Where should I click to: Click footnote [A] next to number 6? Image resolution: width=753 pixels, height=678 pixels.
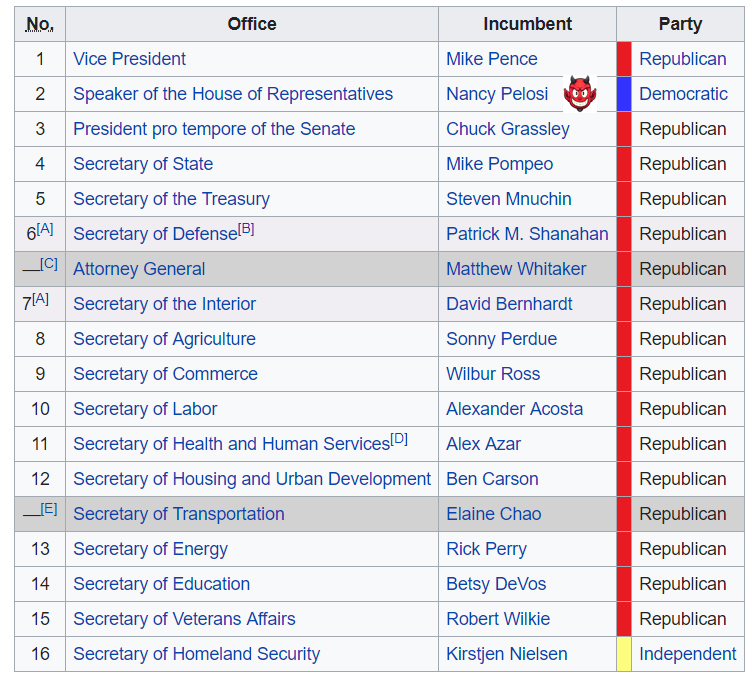(x=45, y=229)
